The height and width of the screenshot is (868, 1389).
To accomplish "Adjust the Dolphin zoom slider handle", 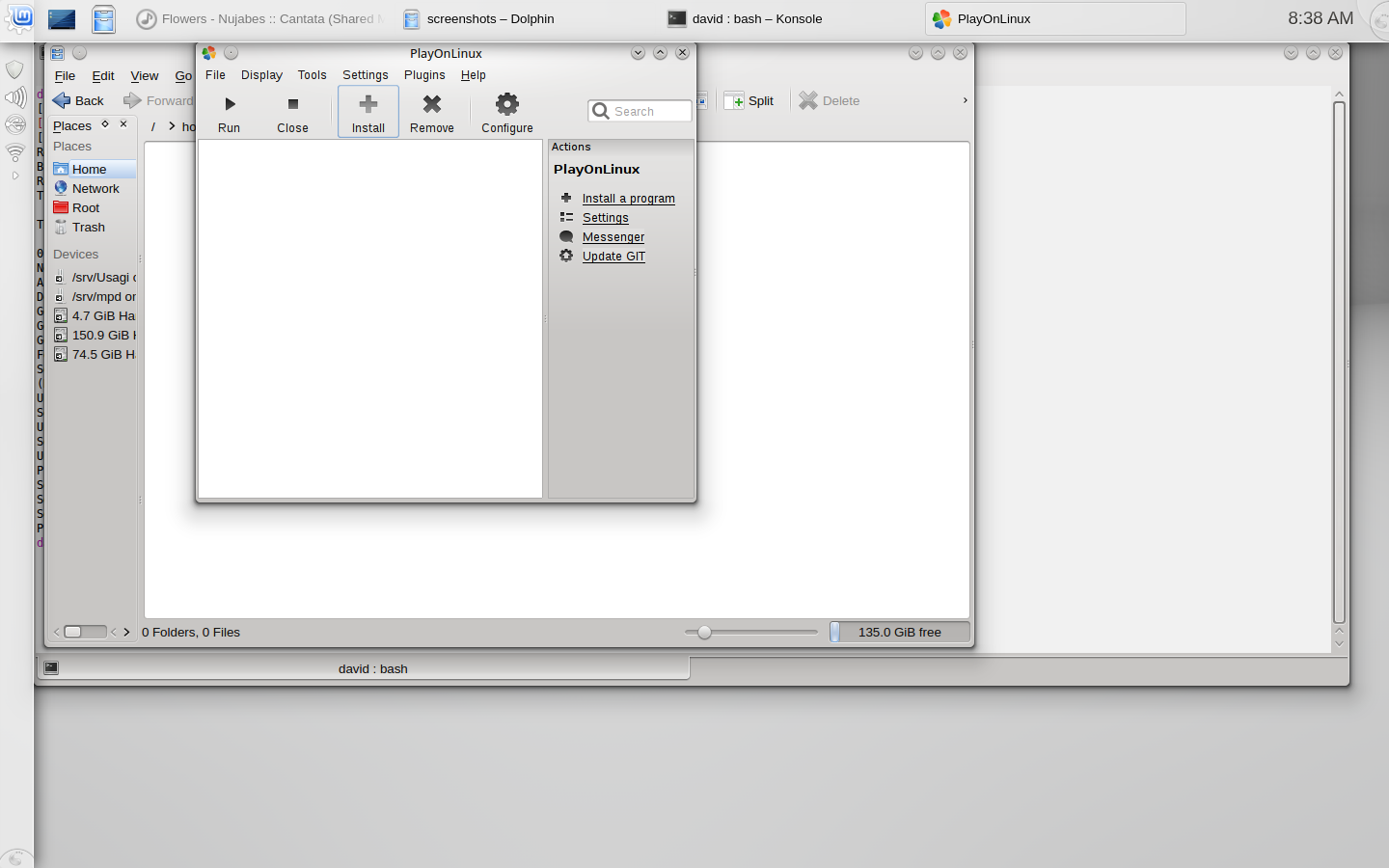I will [704, 632].
